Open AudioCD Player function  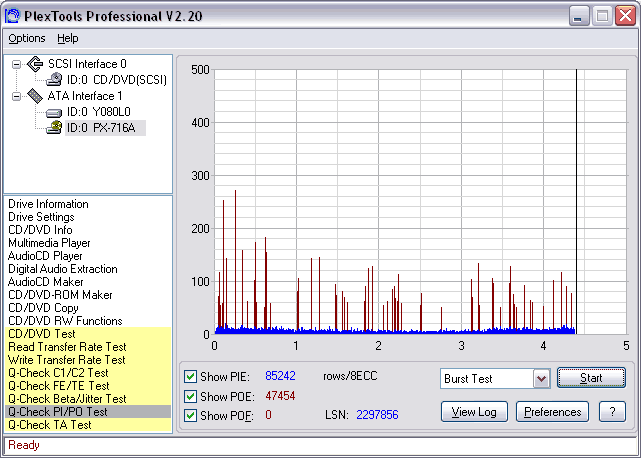[x=45, y=256]
